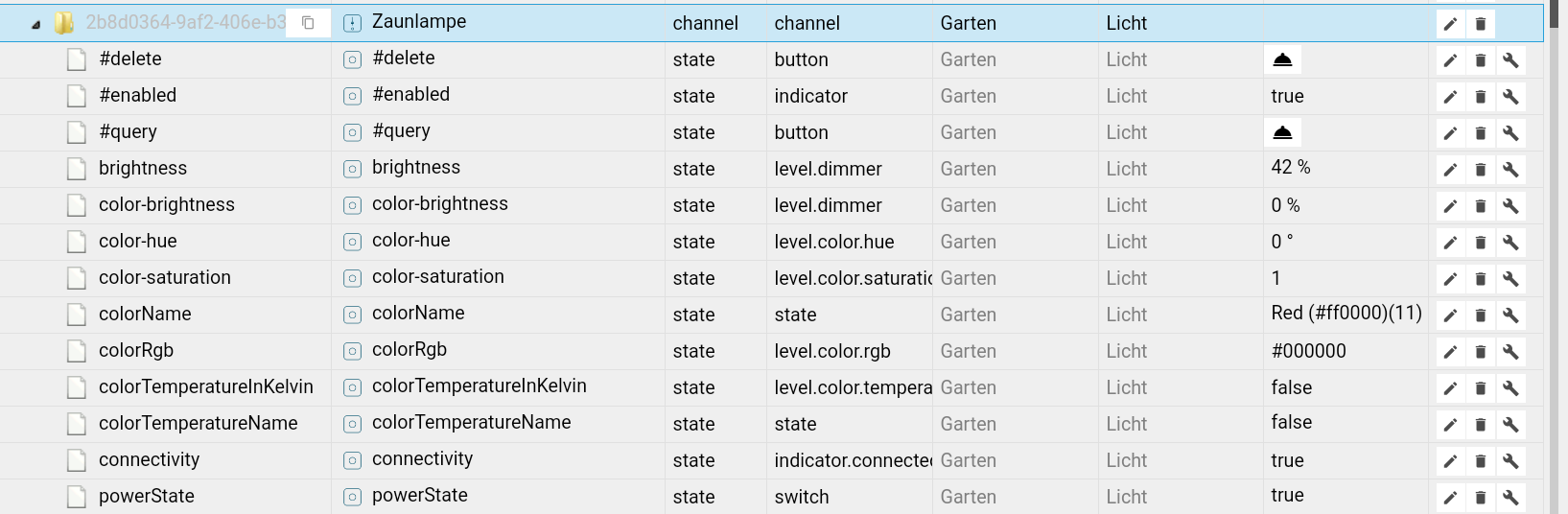Viewport: 1568px width, 514px height.
Task: Copy the channel ID to clipboard
Action: click(308, 23)
